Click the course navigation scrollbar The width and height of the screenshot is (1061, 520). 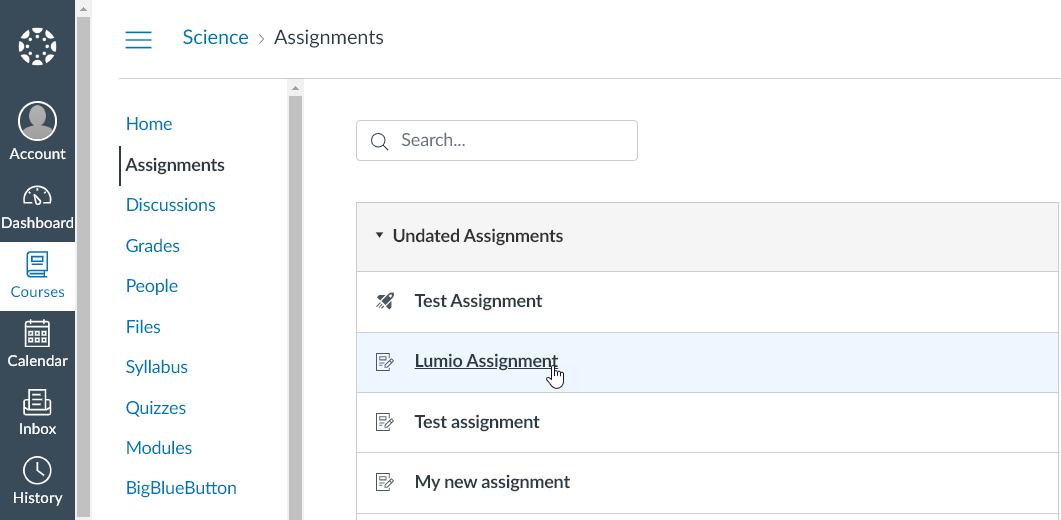click(295, 300)
